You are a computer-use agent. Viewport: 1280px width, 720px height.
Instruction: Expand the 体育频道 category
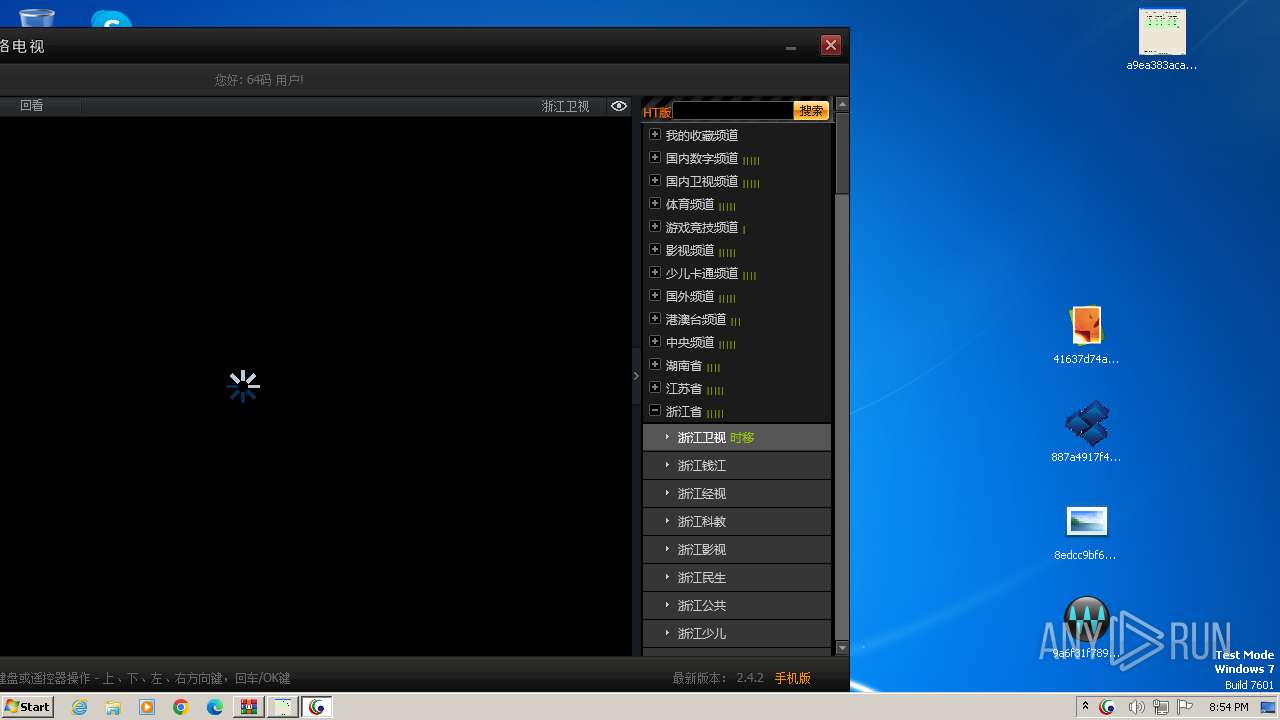tap(655, 204)
